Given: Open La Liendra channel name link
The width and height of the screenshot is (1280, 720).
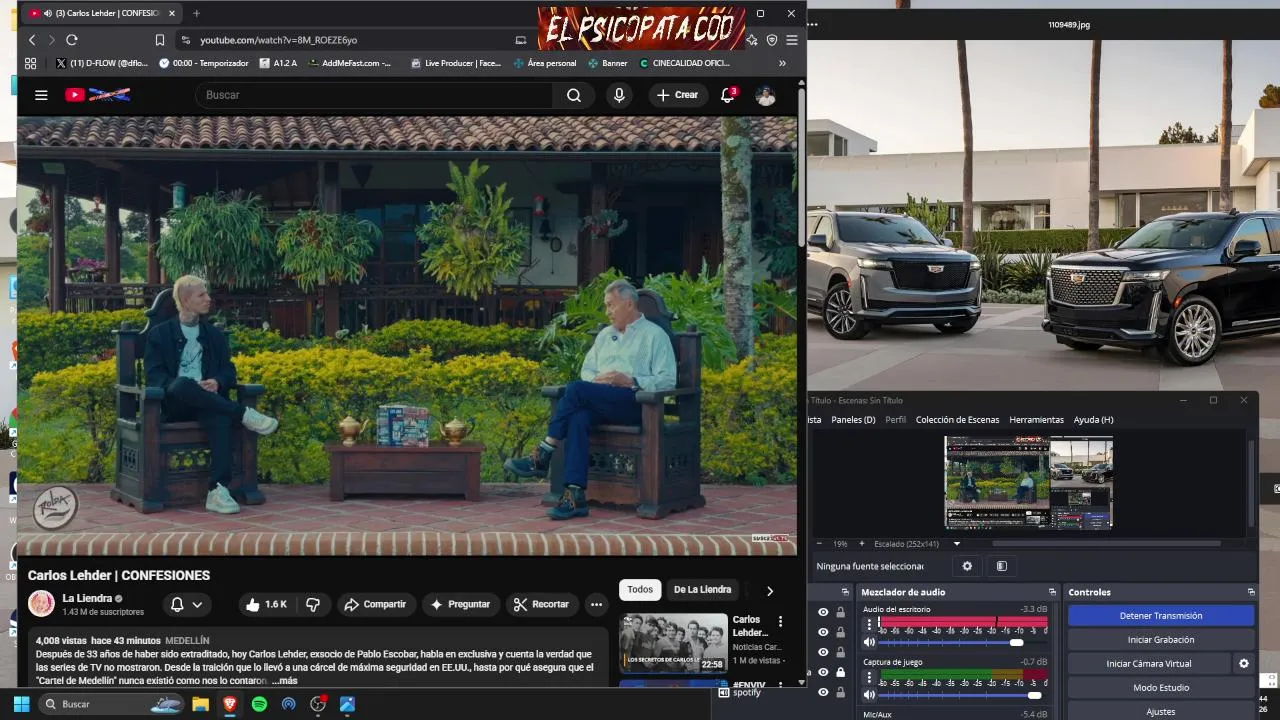Looking at the screenshot, I should [87, 598].
